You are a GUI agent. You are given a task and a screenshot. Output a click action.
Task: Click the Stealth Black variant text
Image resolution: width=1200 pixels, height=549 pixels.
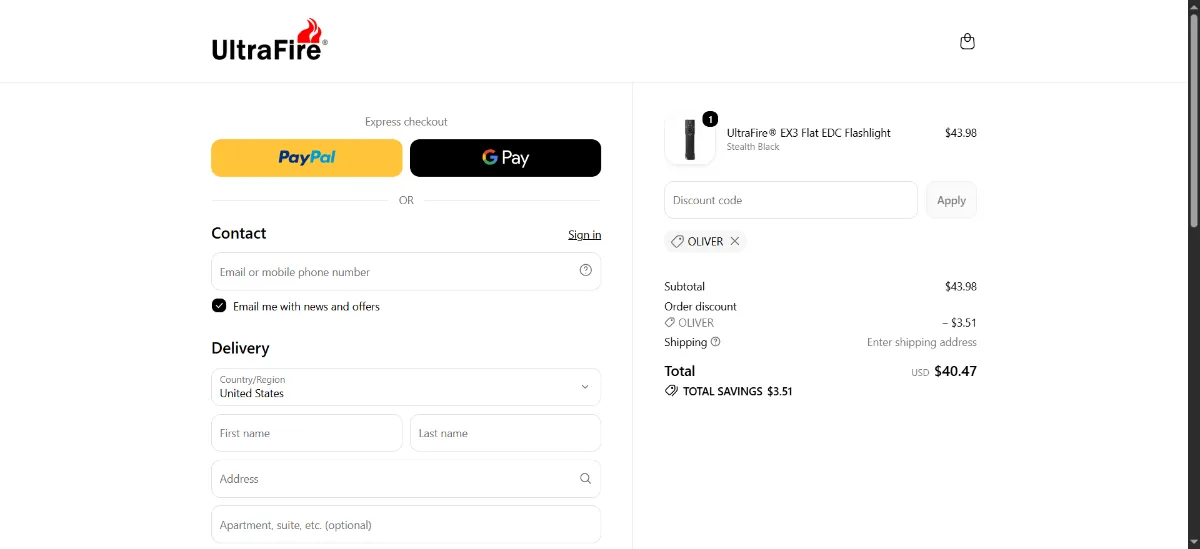753,147
